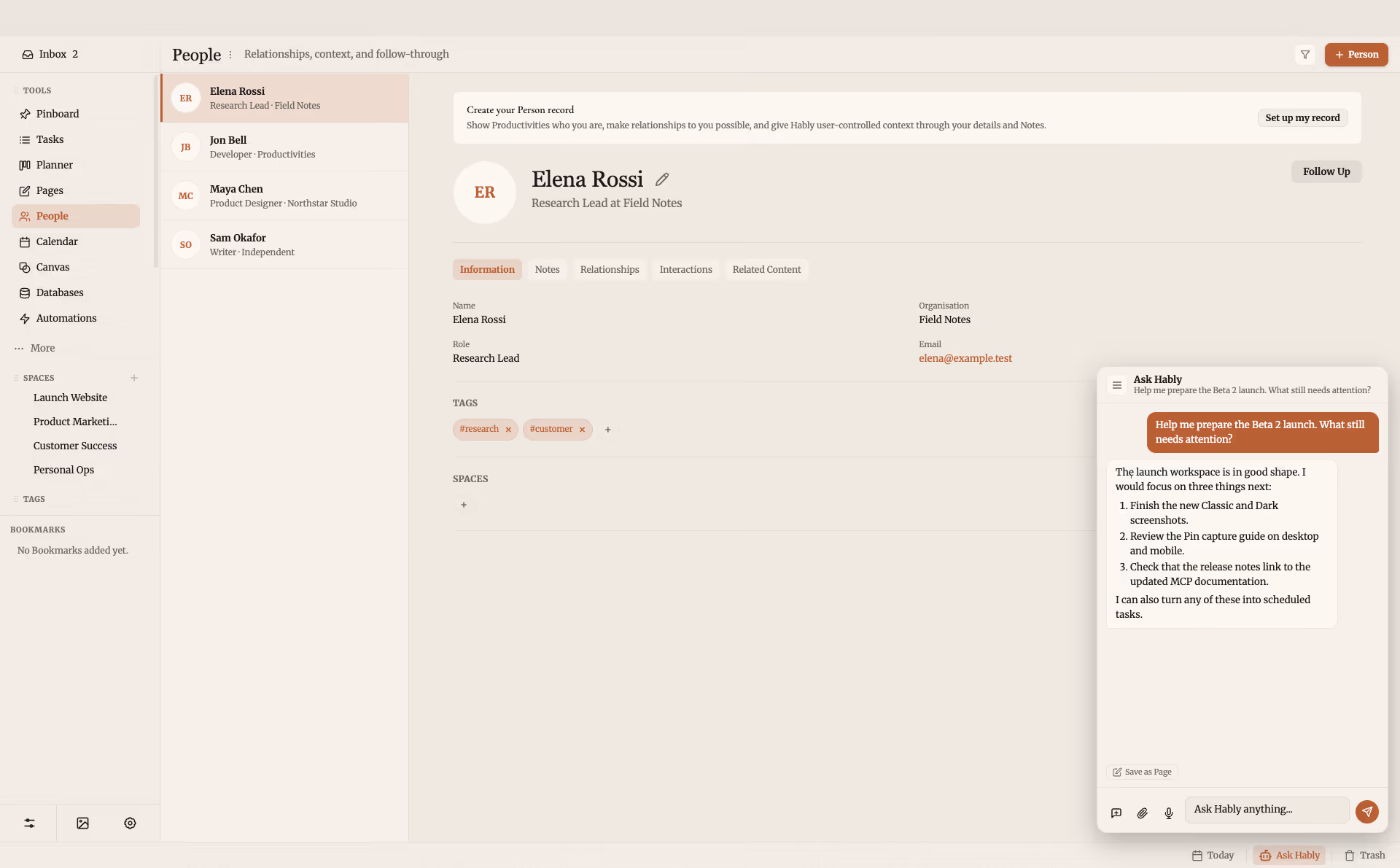Click the microphone voice input icon
The width and height of the screenshot is (1400, 868).
(1169, 813)
